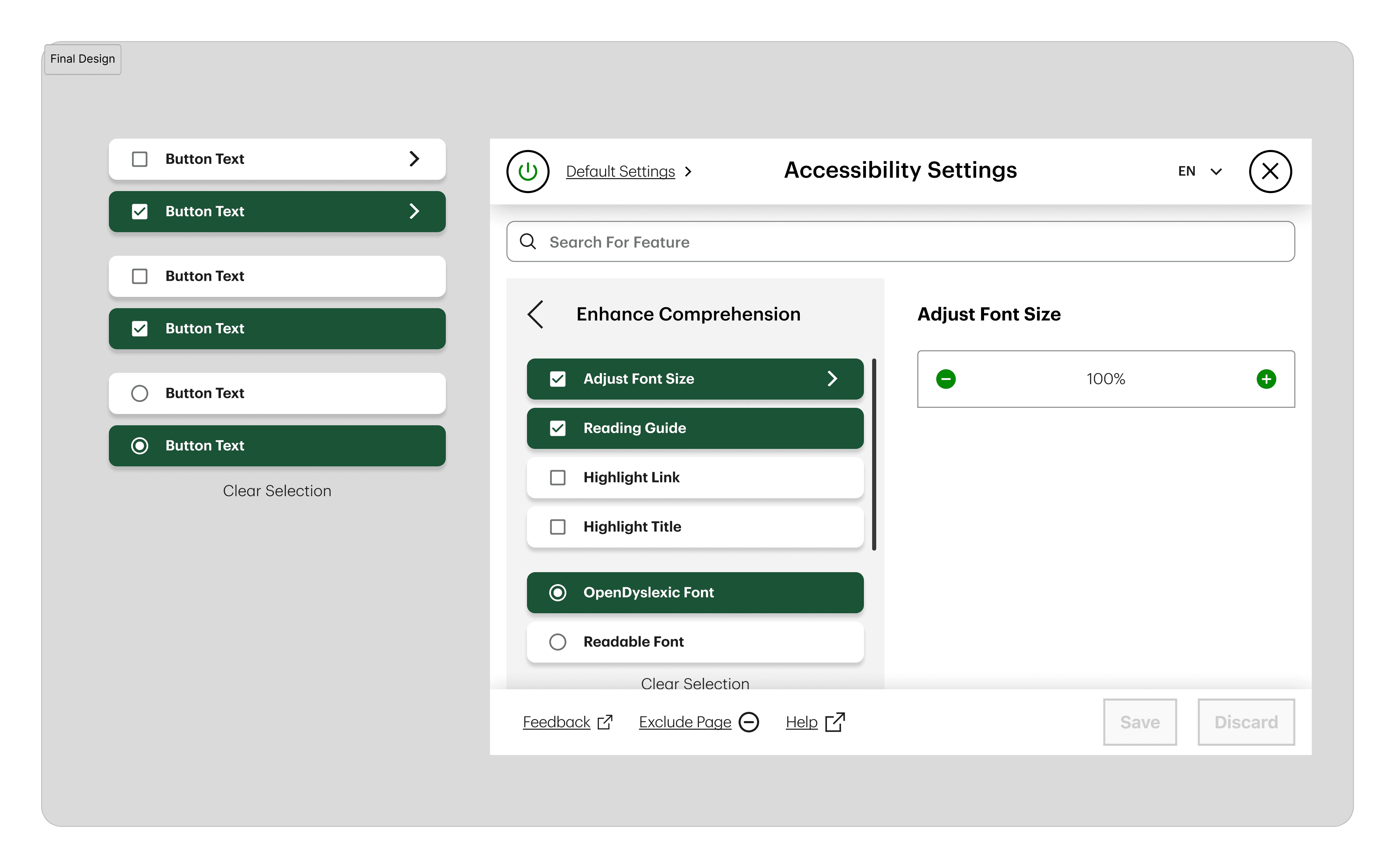Click the green power icon

click(528, 171)
